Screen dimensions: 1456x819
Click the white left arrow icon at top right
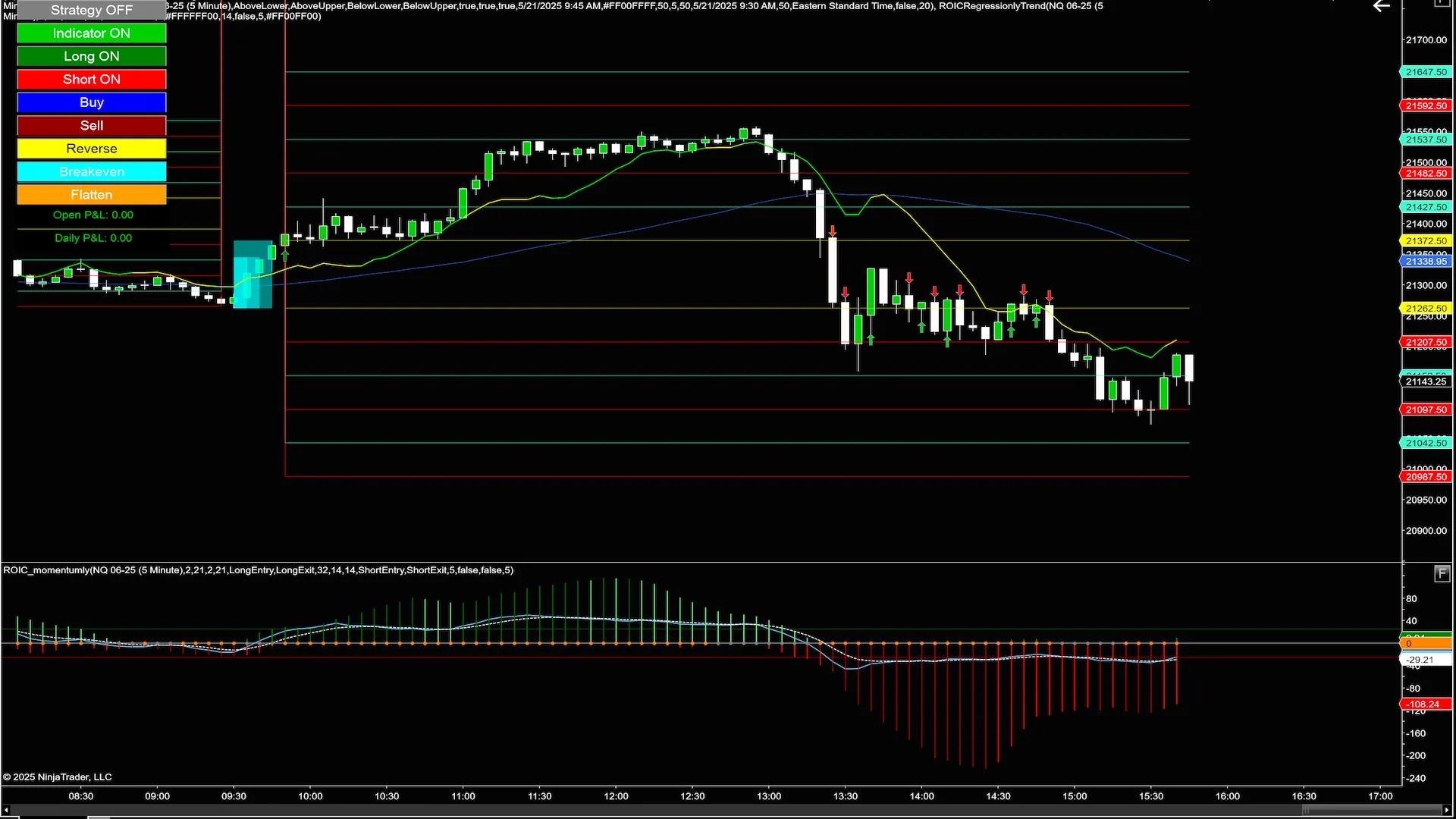(1382, 7)
